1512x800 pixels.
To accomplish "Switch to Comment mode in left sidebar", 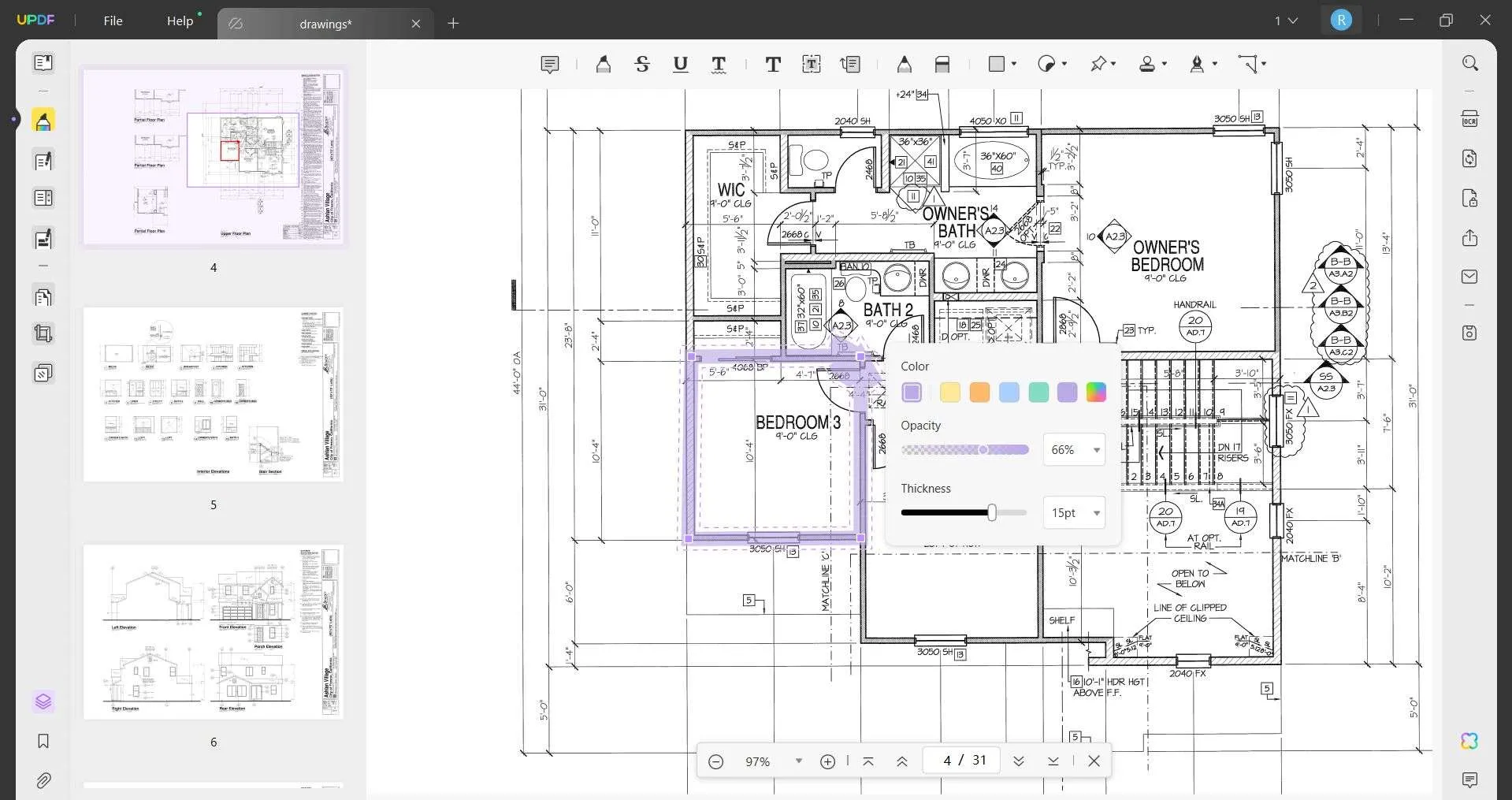I will 43,121.
